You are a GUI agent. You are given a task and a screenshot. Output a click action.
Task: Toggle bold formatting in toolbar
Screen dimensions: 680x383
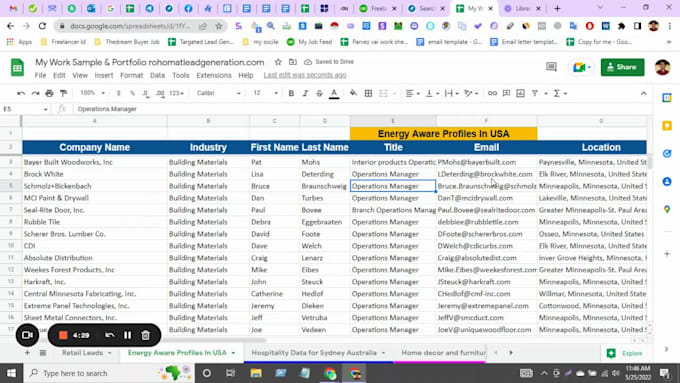point(291,93)
